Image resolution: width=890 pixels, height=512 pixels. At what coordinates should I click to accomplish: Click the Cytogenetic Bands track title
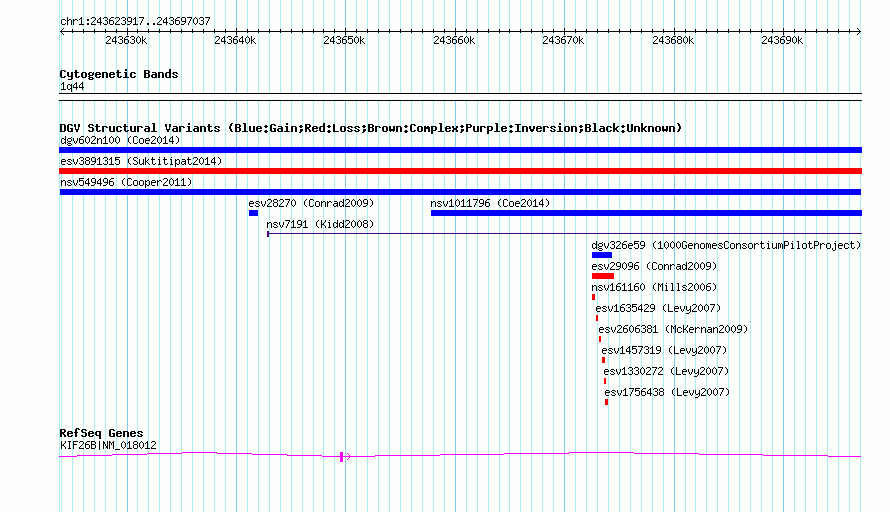tap(119, 74)
